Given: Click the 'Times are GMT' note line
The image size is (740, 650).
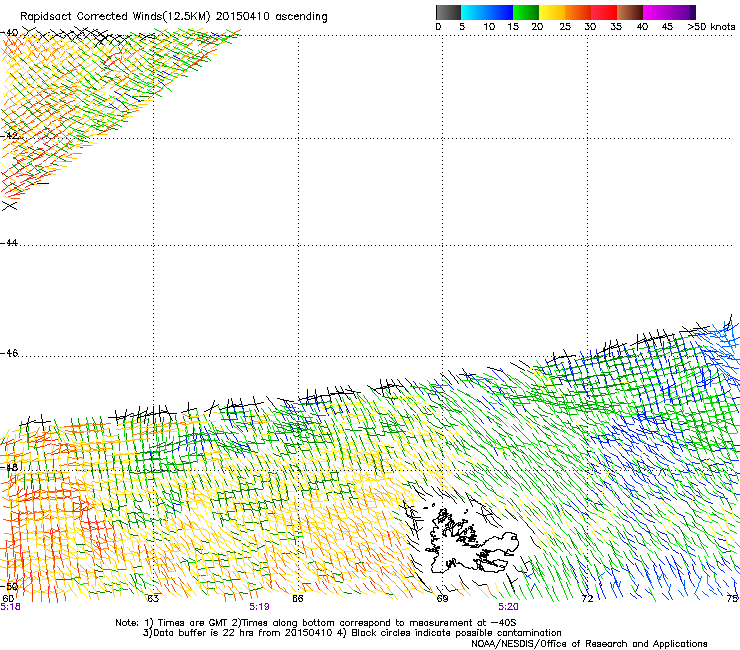Looking at the screenshot, I should tap(316, 623).
